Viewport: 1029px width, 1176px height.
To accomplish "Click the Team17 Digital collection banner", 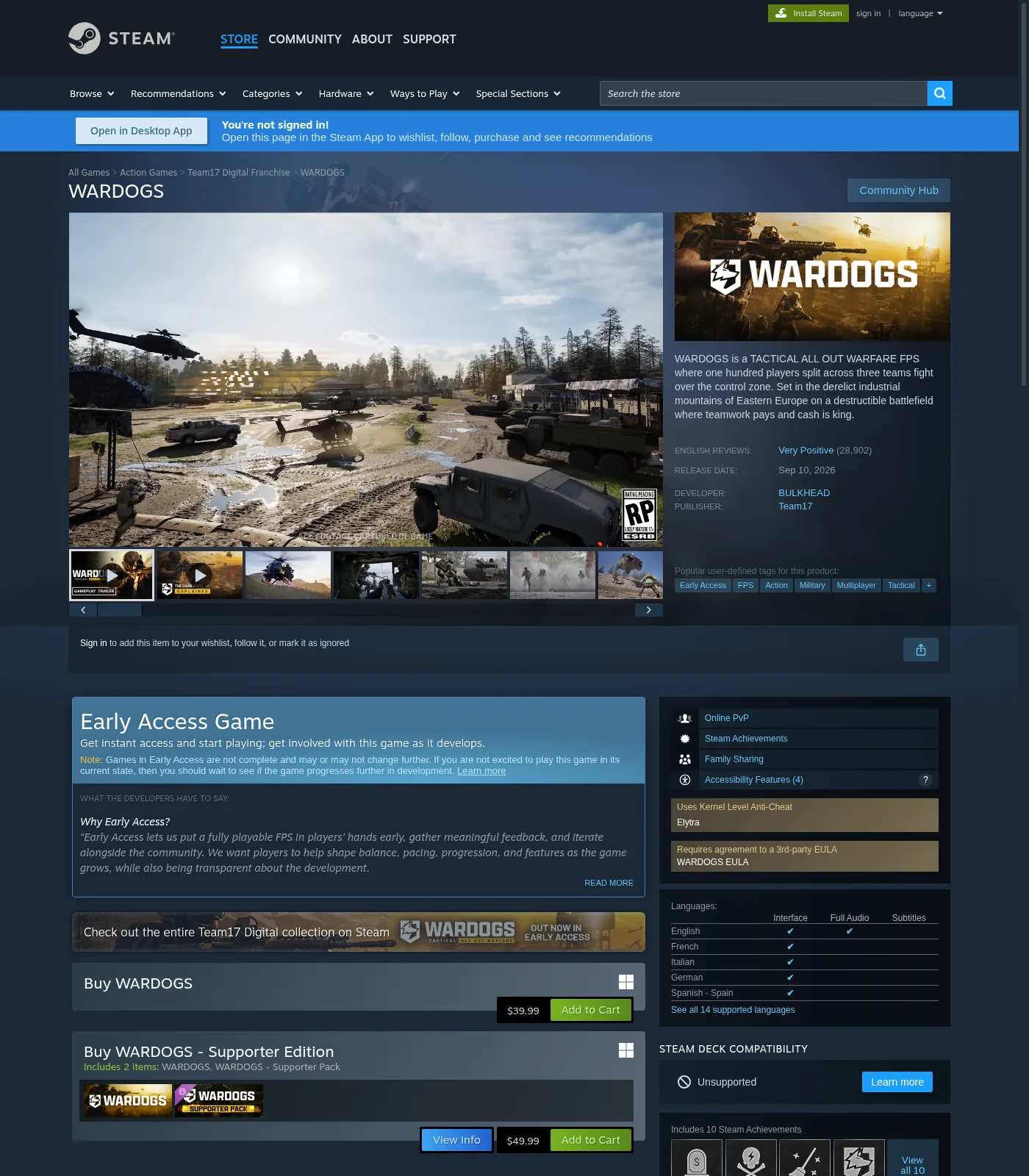I will [359, 932].
